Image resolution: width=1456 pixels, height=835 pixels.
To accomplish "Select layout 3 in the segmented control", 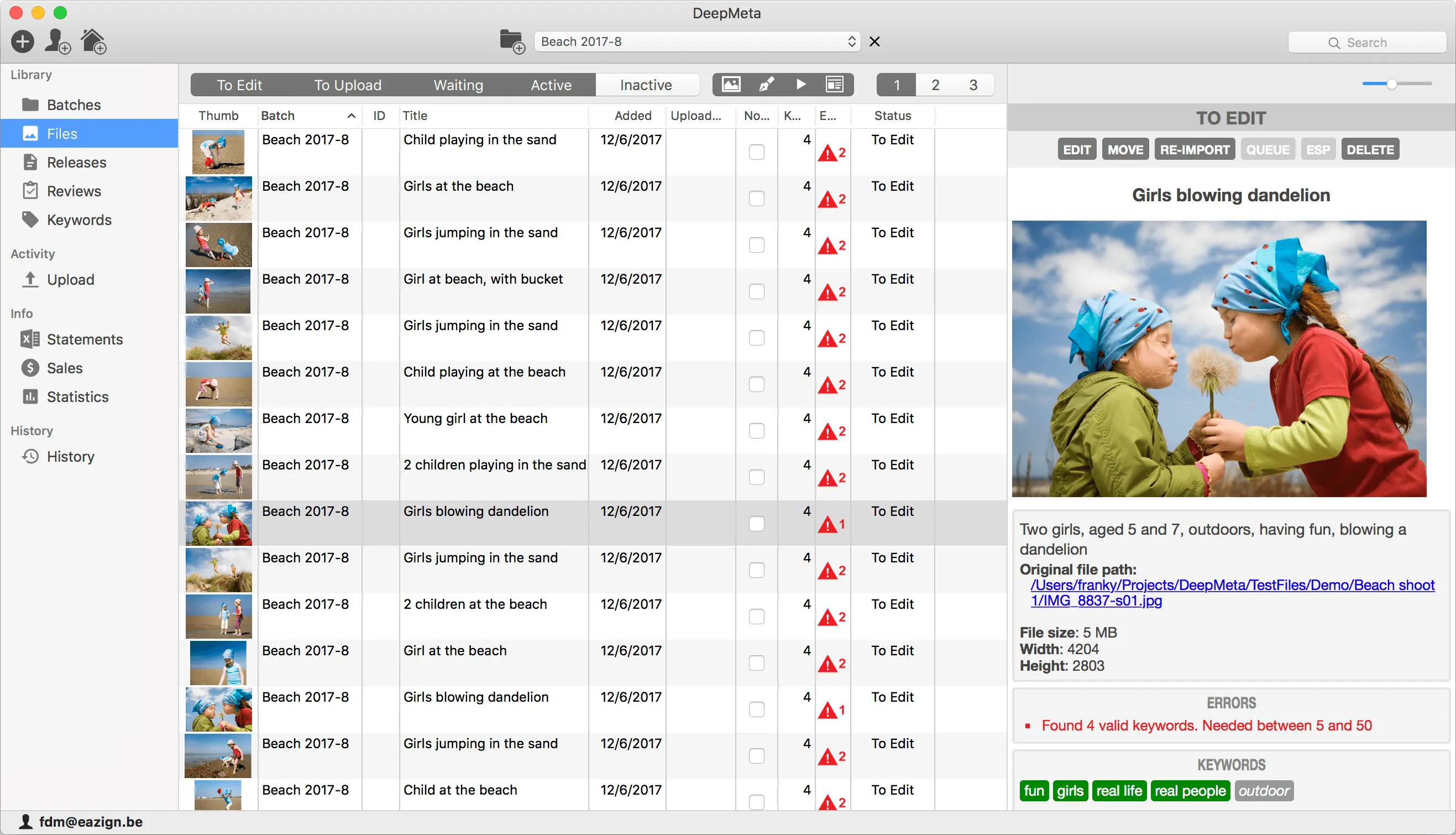I will coord(973,85).
